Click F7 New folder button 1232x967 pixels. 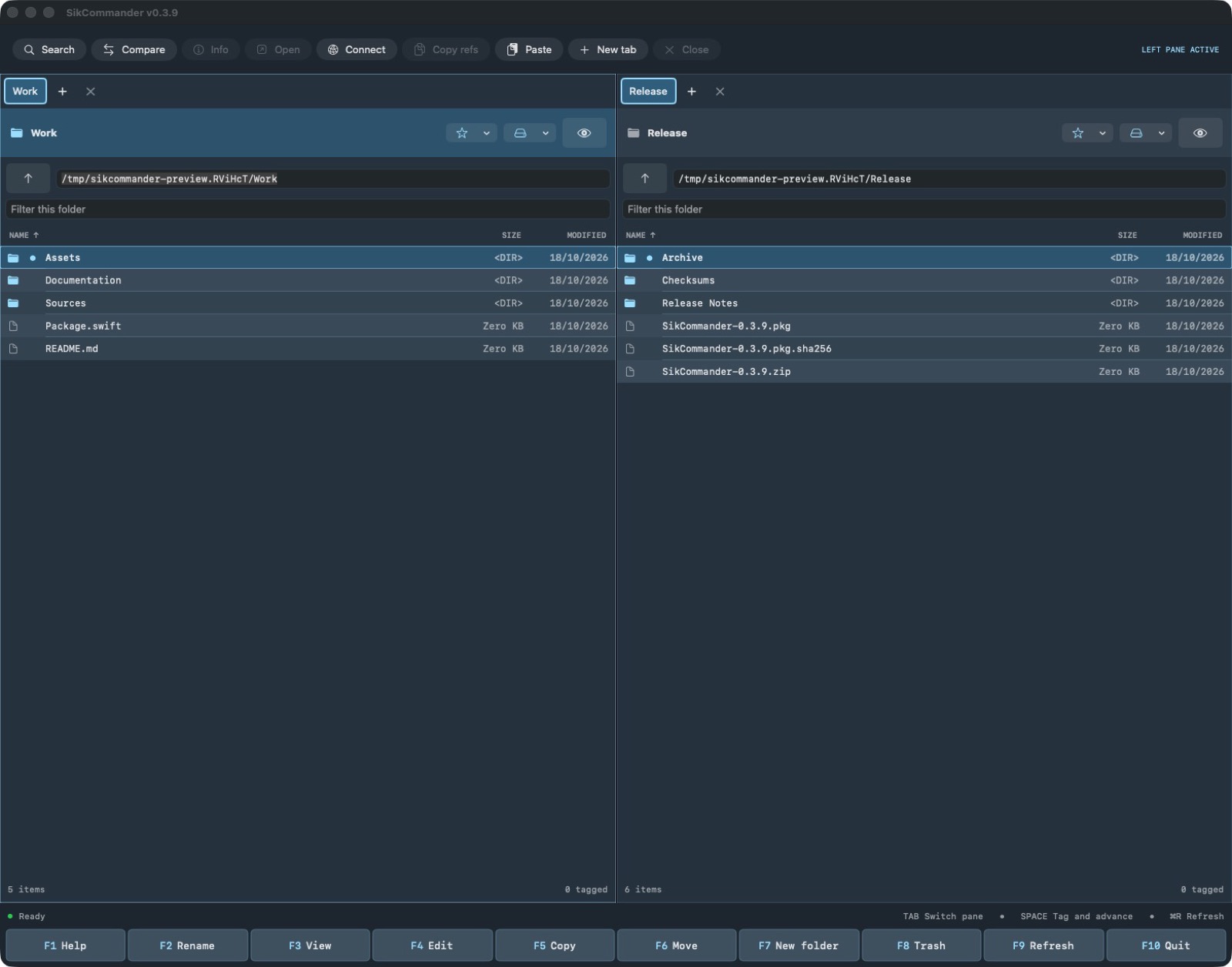(798, 945)
